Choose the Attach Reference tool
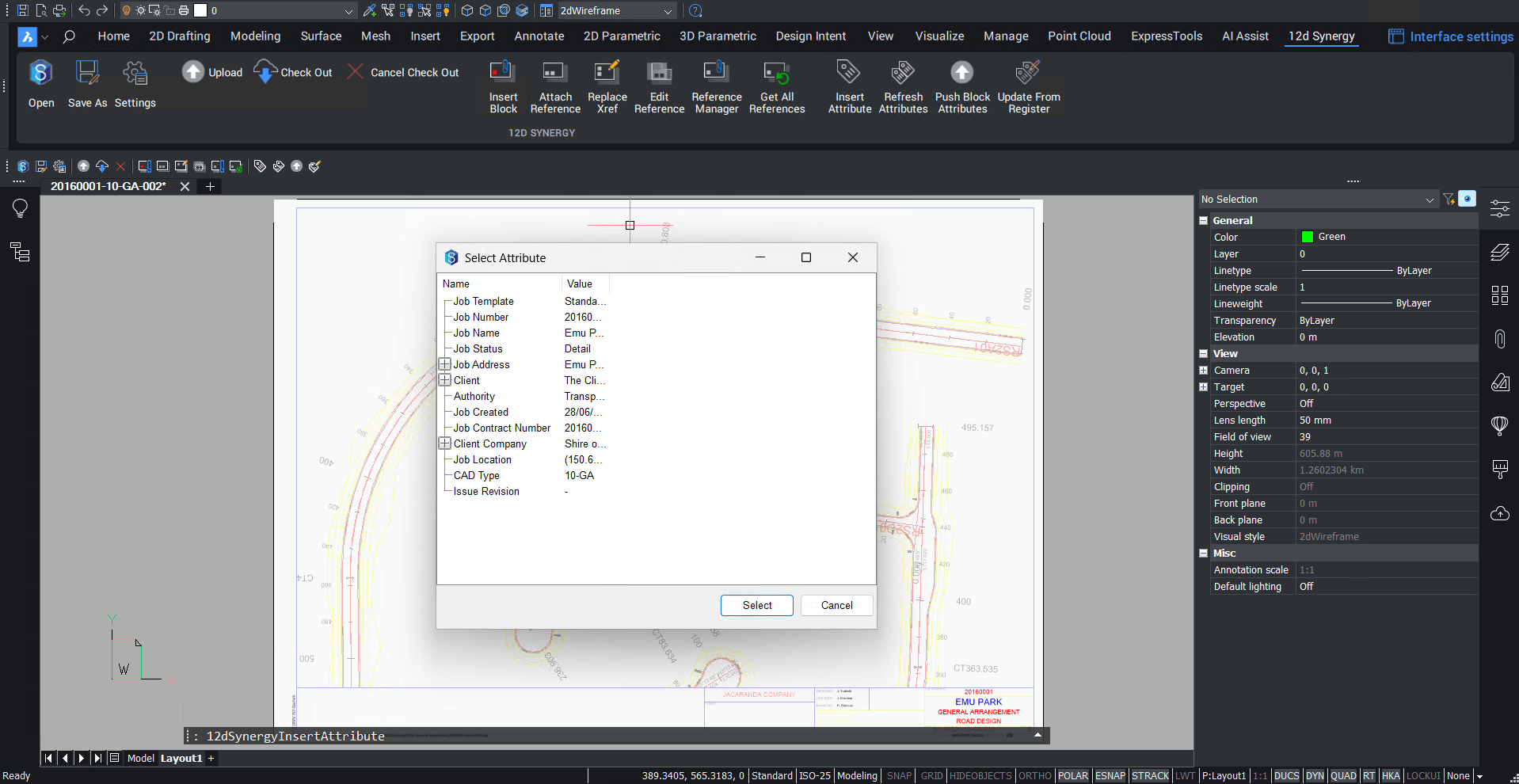This screenshot has width=1519, height=784. pyautogui.click(x=555, y=87)
